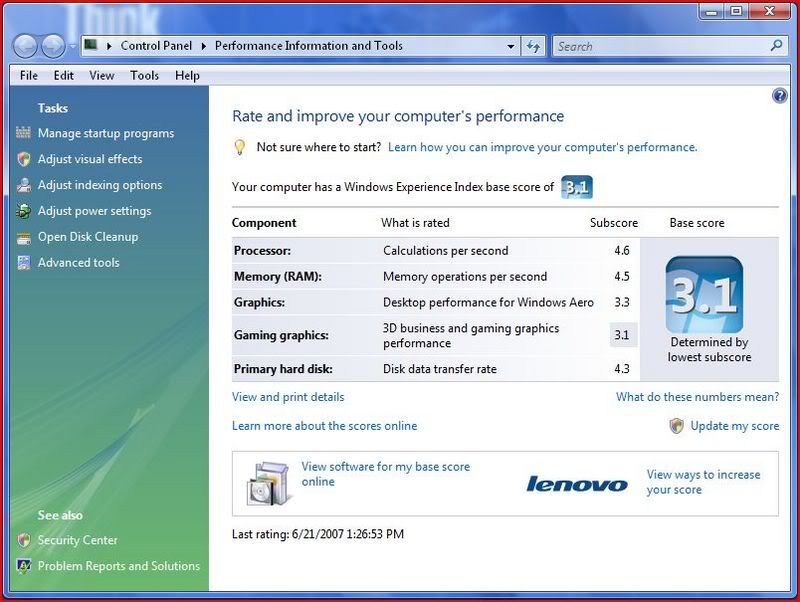
Task: Click the search magnifying glass icon
Action: coord(776,46)
